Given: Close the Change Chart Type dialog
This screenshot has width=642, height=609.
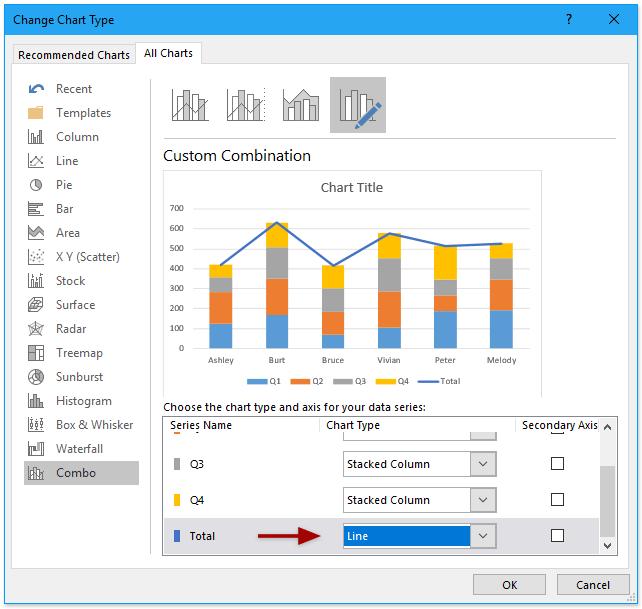Looking at the screenshot, I should (x=614, y=19).
